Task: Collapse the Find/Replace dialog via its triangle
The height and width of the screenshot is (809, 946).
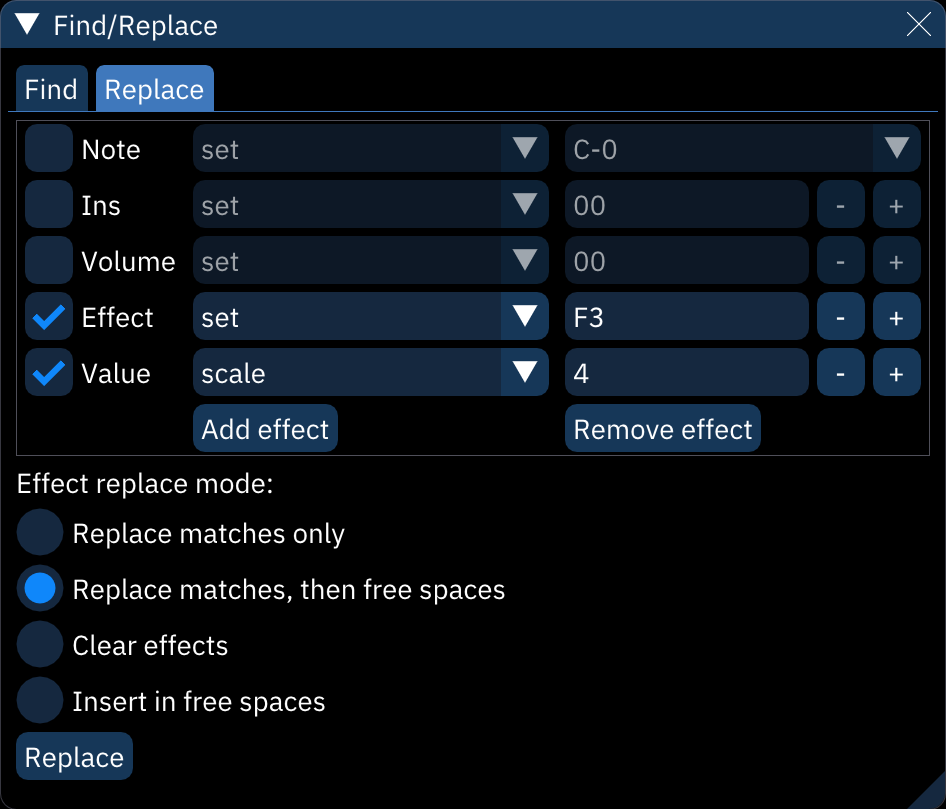Action: click(x=26, y=25)
